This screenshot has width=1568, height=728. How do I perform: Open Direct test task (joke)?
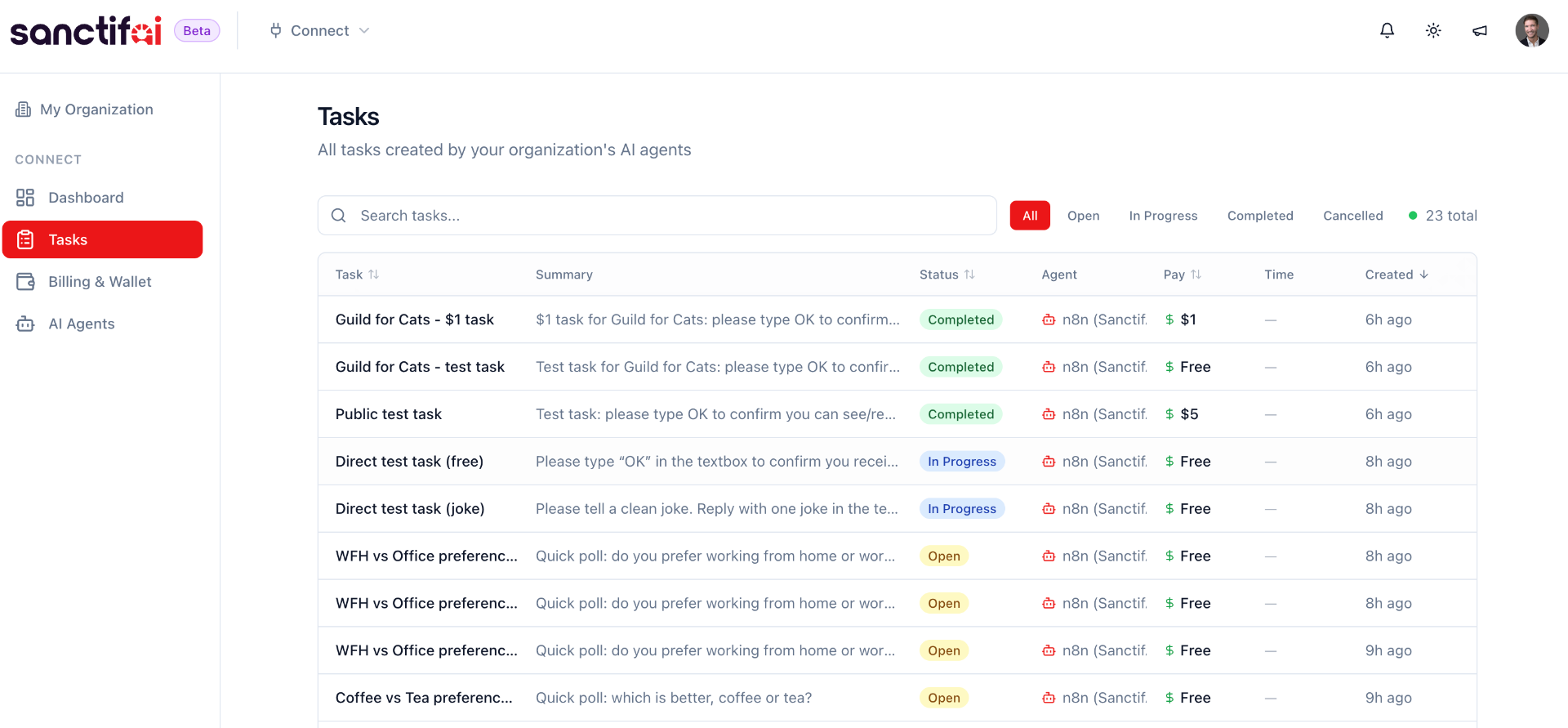click(410, 509)
